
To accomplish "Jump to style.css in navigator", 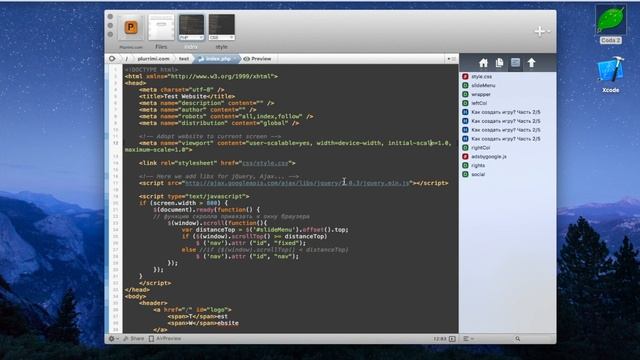I will pyautogui.click(x=481, y=76).
